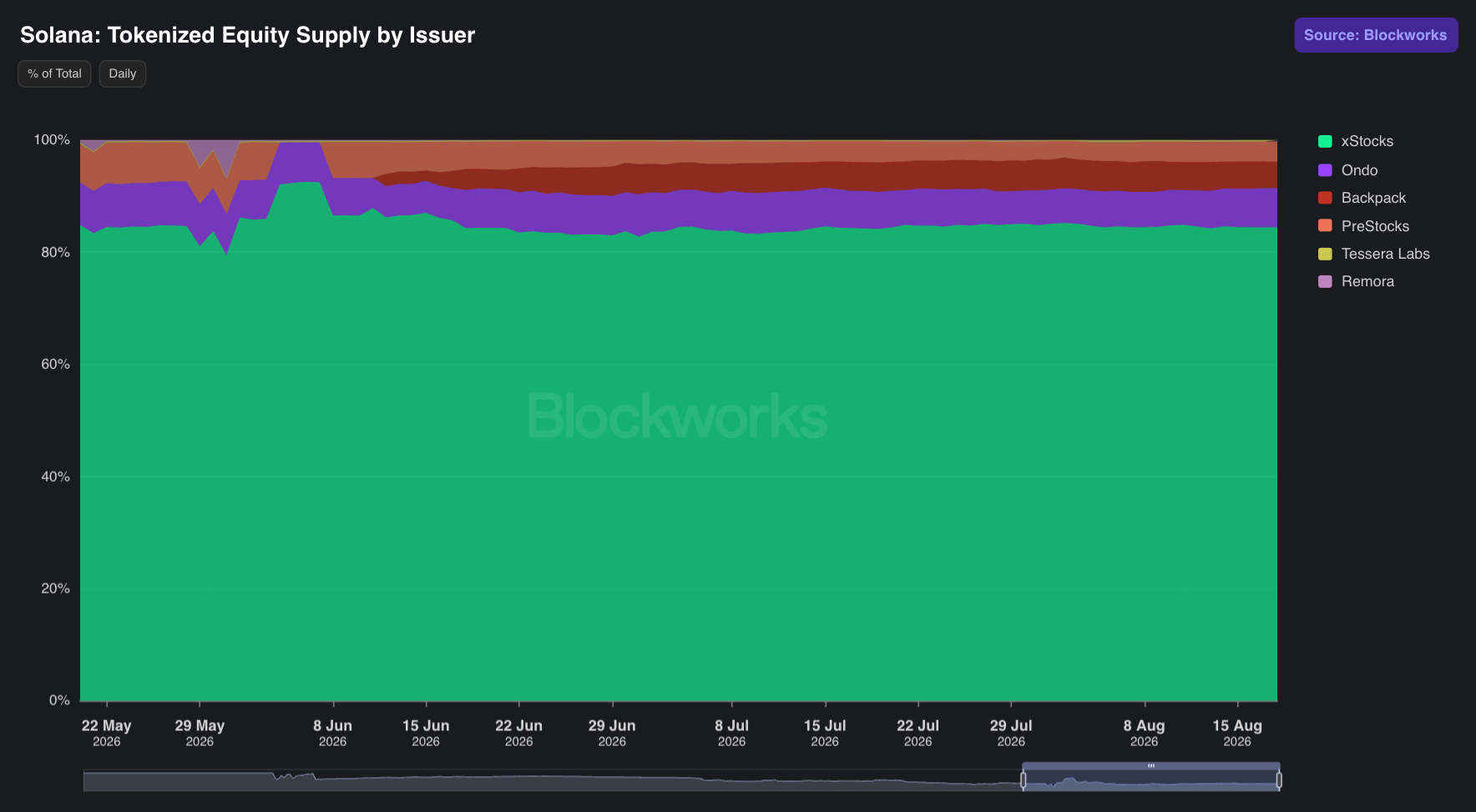The width and height of the screenshot is (1476, 812).
Task: Click the PreStocks orange legend swatch
Action: click(1325, 226)
